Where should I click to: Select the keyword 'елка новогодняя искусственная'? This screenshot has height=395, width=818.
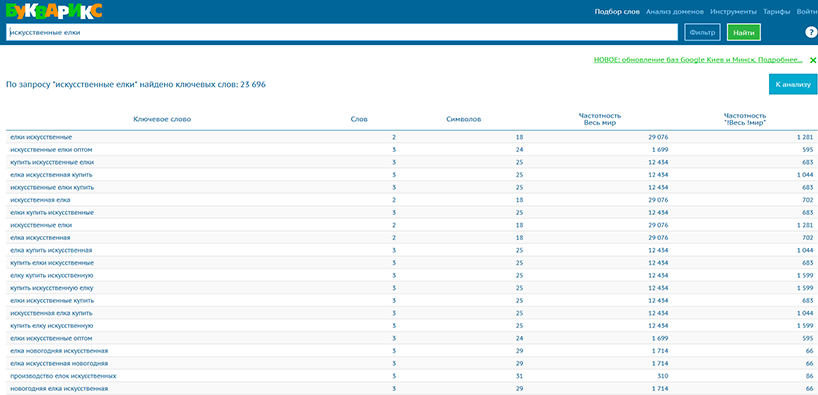(59, 351)
